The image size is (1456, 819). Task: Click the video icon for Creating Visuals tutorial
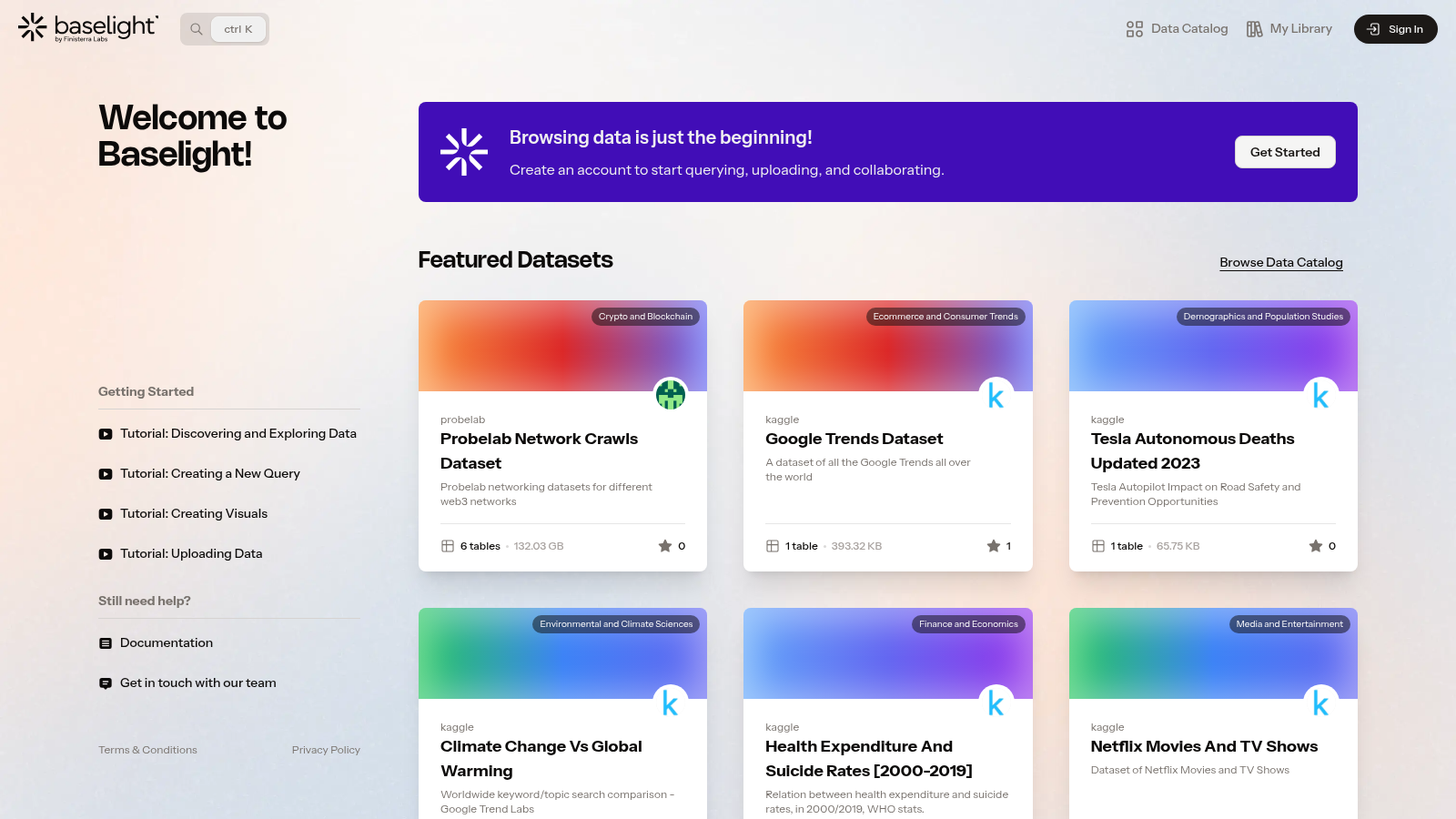106,514
